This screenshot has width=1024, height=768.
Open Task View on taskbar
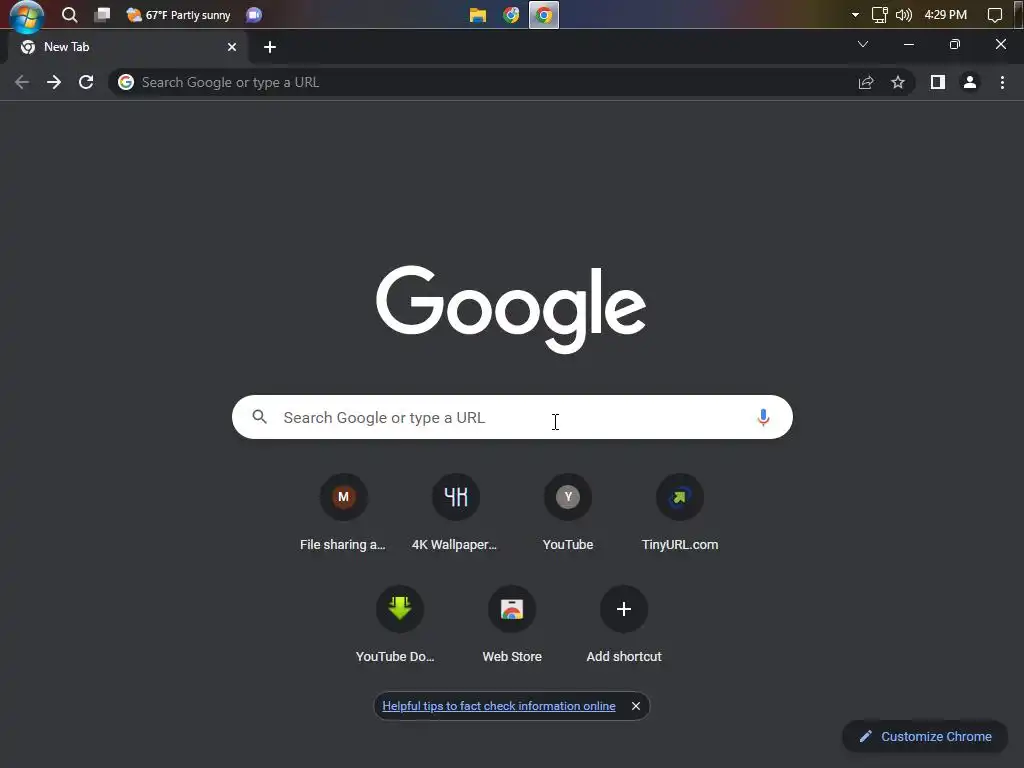pyautogui.click(x=102, y=15)
